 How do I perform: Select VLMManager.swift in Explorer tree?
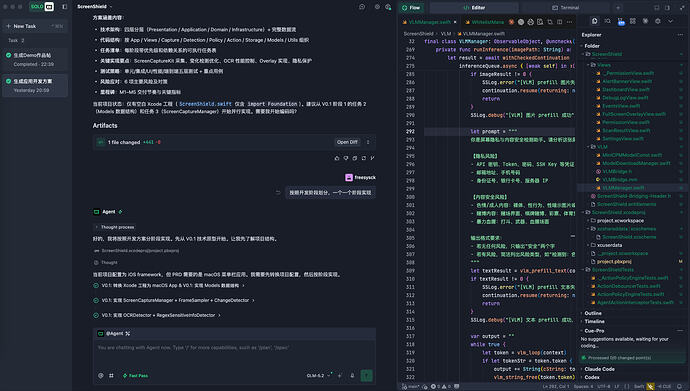pyautogui.click(x=623, y=188)
